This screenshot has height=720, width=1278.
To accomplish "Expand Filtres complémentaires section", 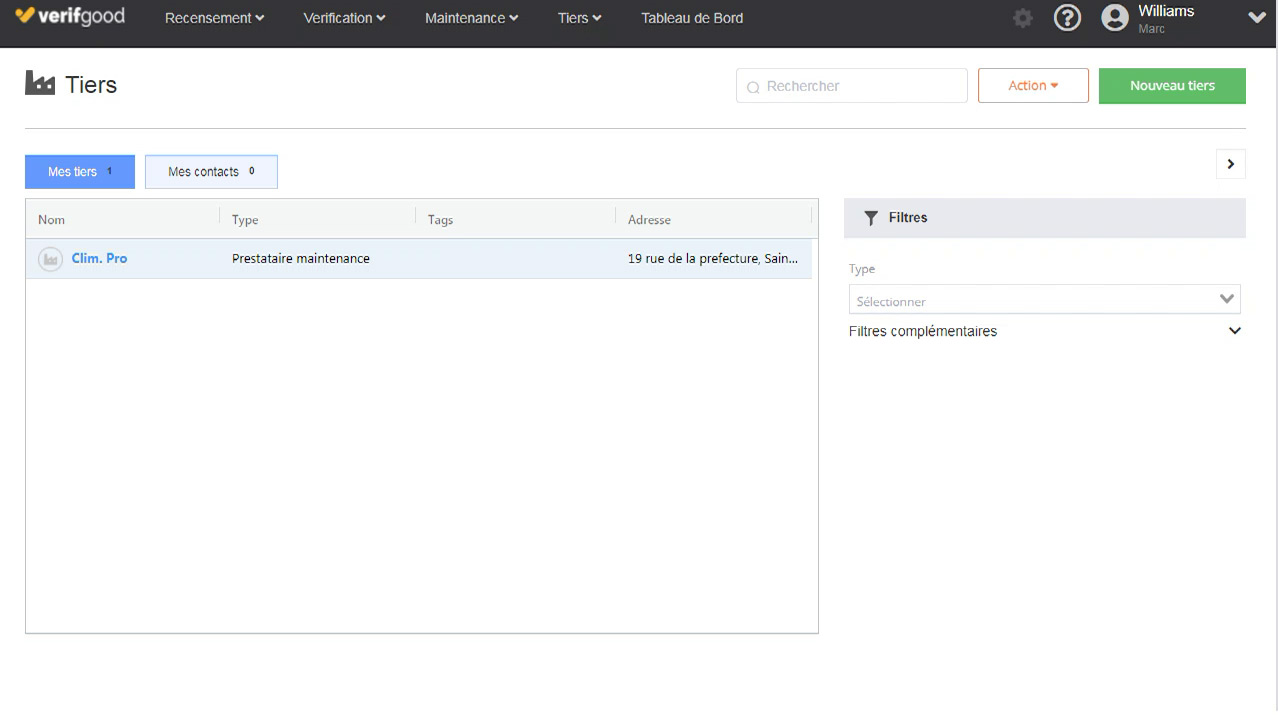I will pos(1234,331).
